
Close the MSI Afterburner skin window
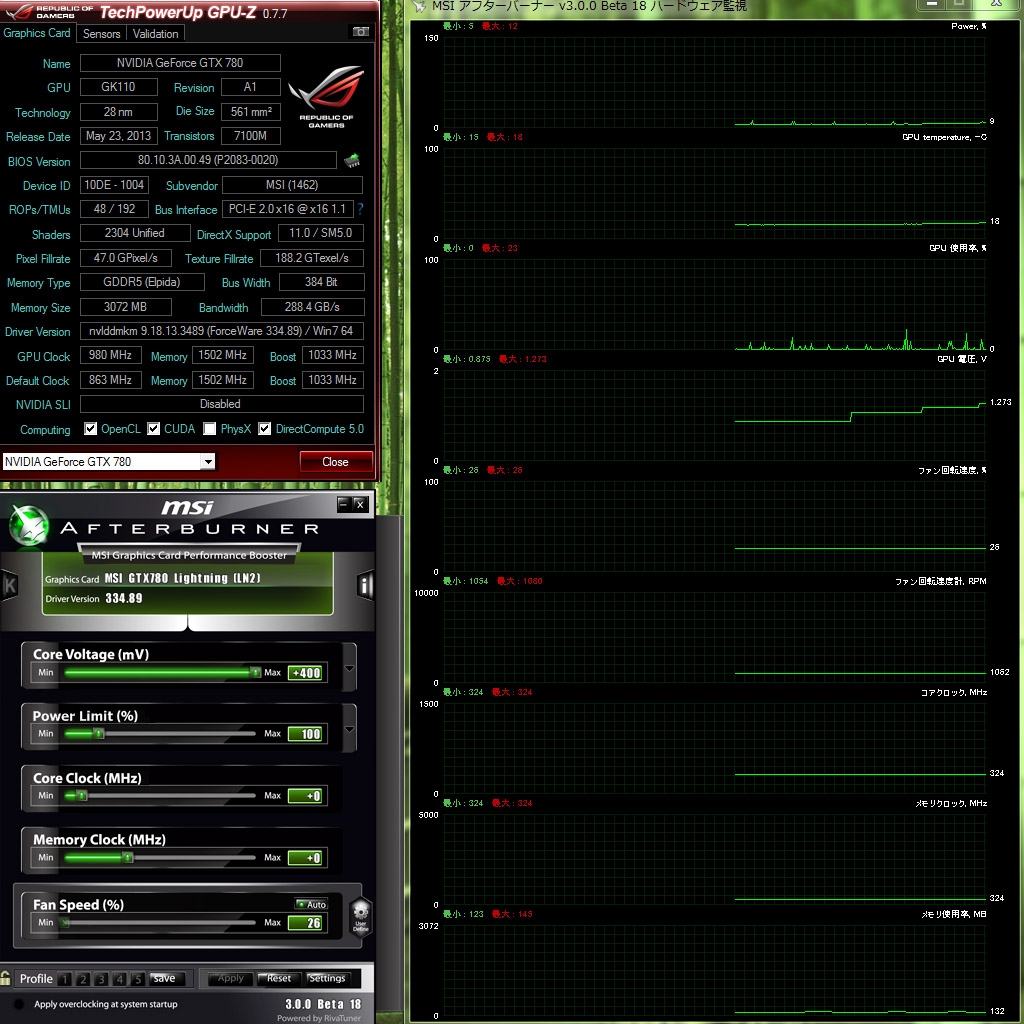coord(360,504)
